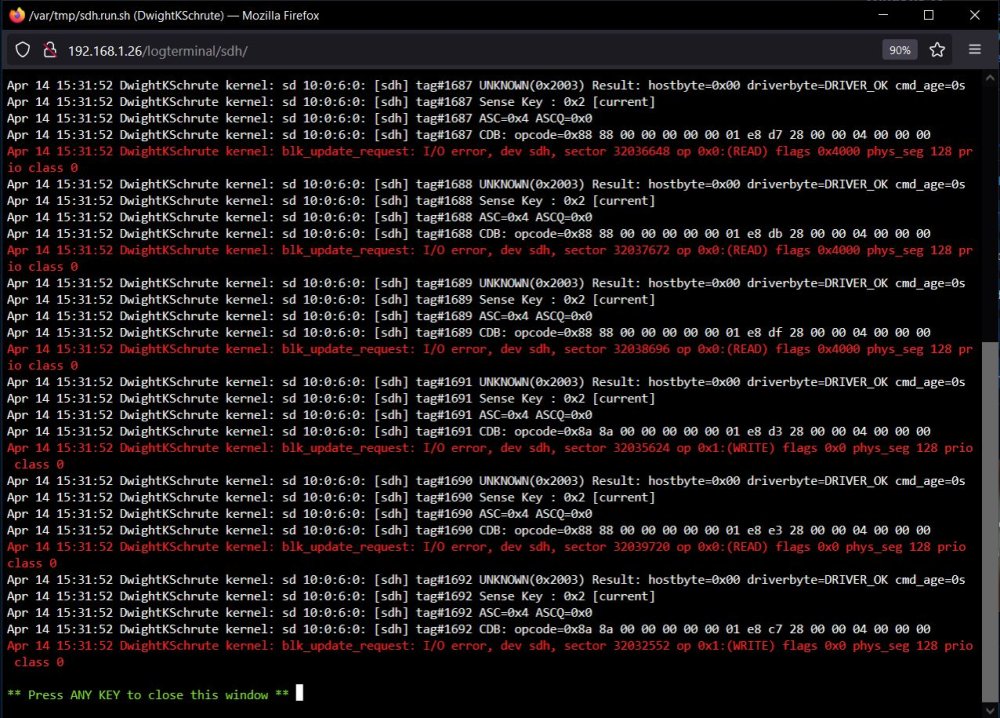Click the tag#1690 UNKNOWN(0x2003) Result line
The width and height of the screenshot is (1000, 718).
(486, 481)
